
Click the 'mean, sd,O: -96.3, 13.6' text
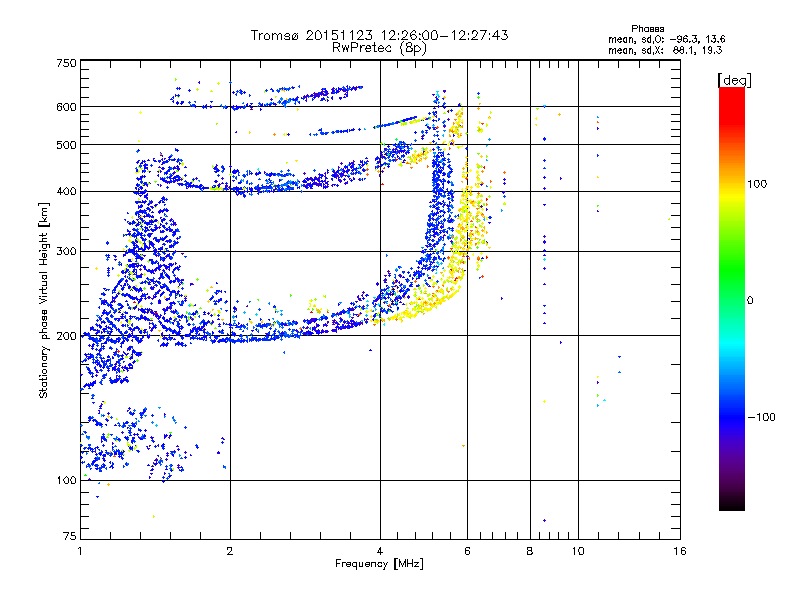[x=666, y=39]
